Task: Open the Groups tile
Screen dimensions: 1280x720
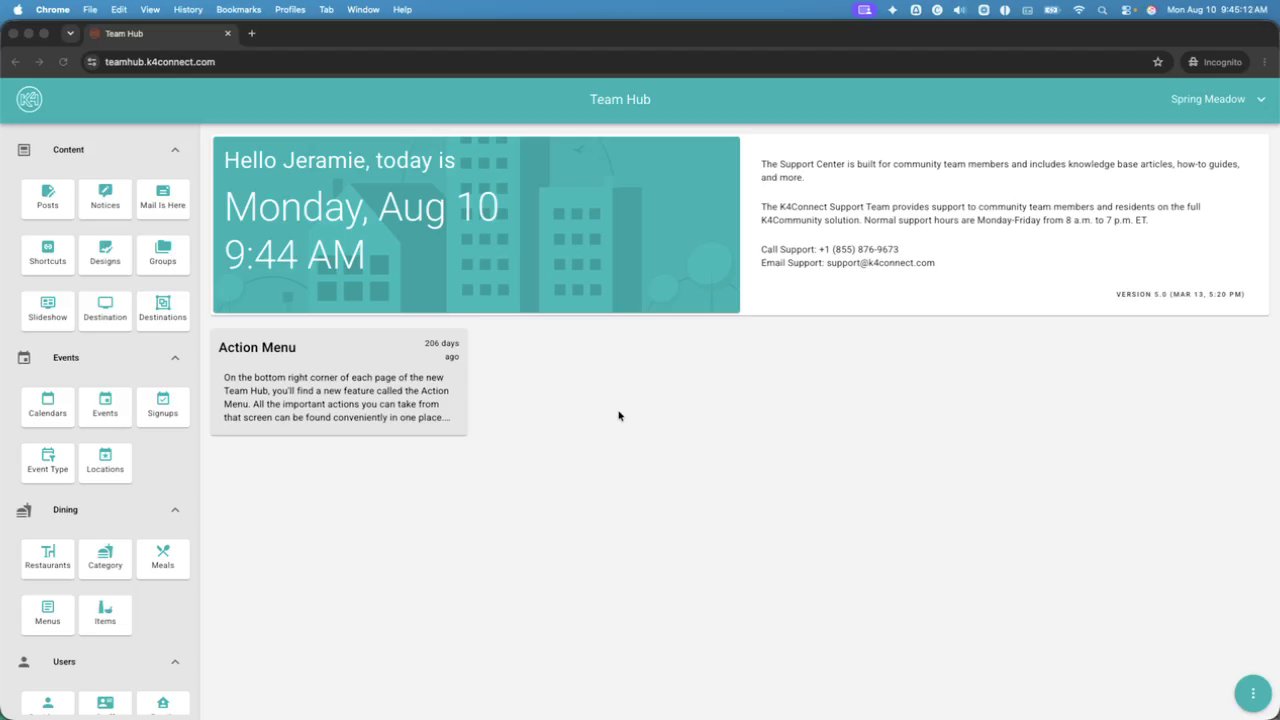Action: (x=163, y=254)
